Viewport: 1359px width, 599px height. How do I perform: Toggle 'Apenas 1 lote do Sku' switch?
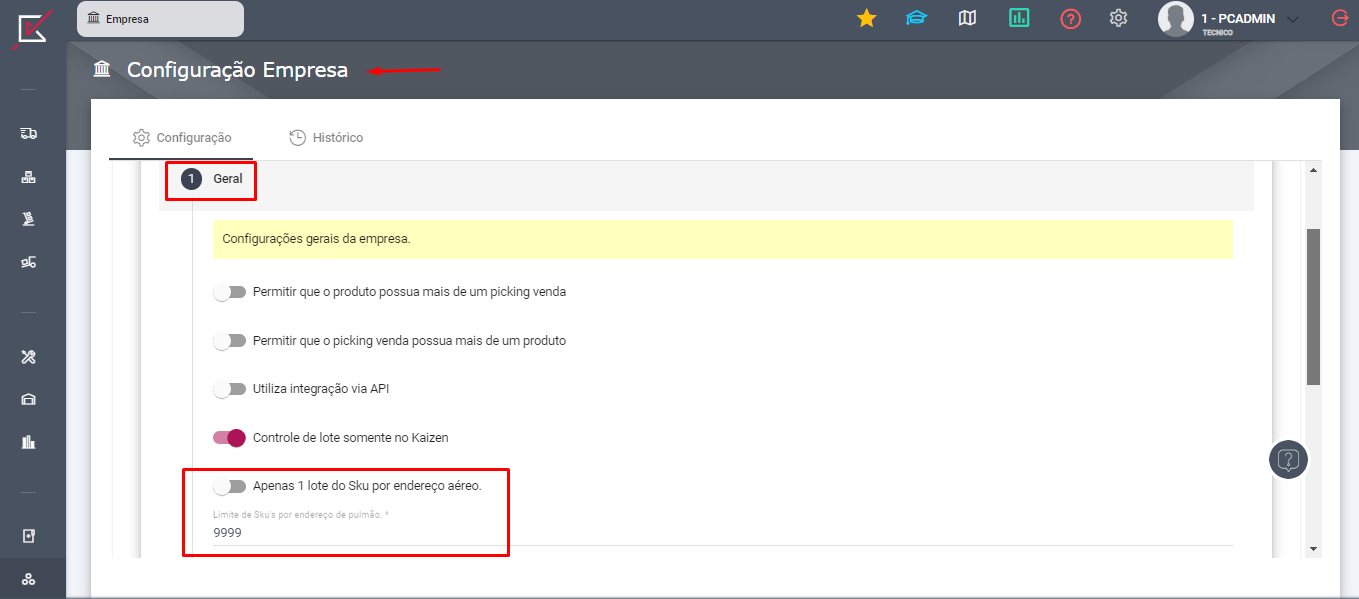pos(230,486)
